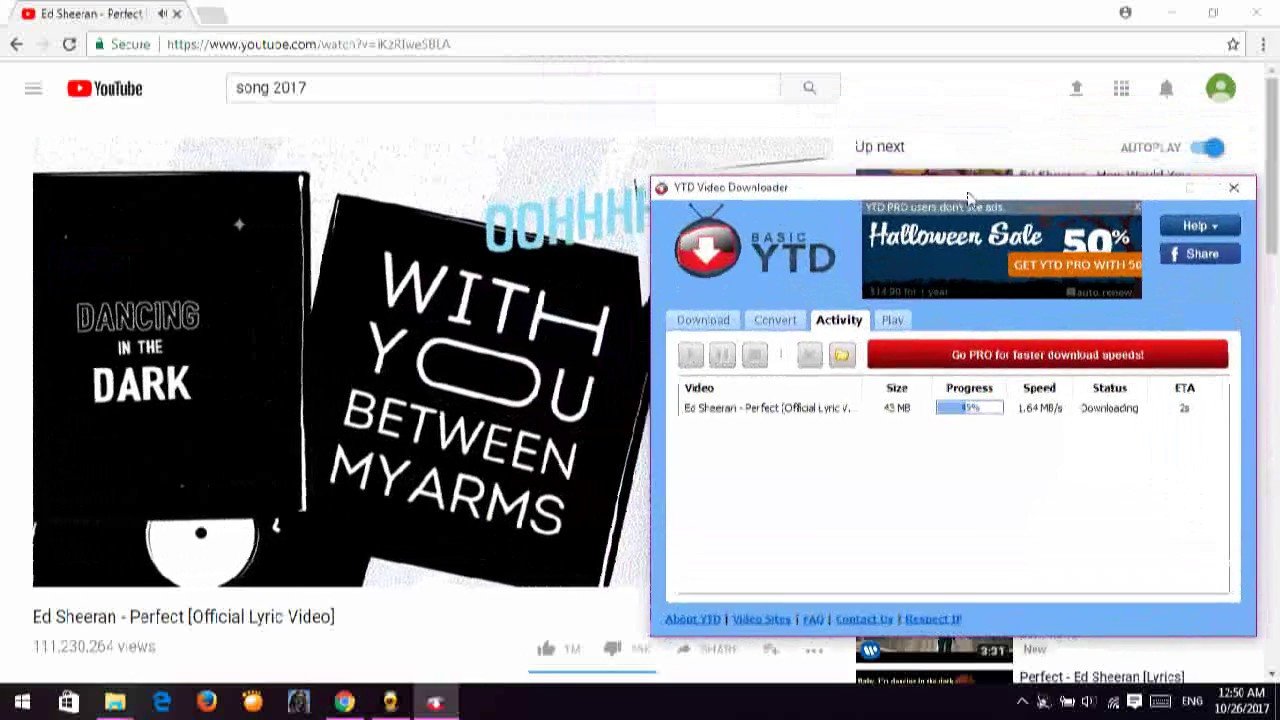Open the YouTube guide hamburger menu
This screenshot has height=720, width=1280.
coord(33,89)
